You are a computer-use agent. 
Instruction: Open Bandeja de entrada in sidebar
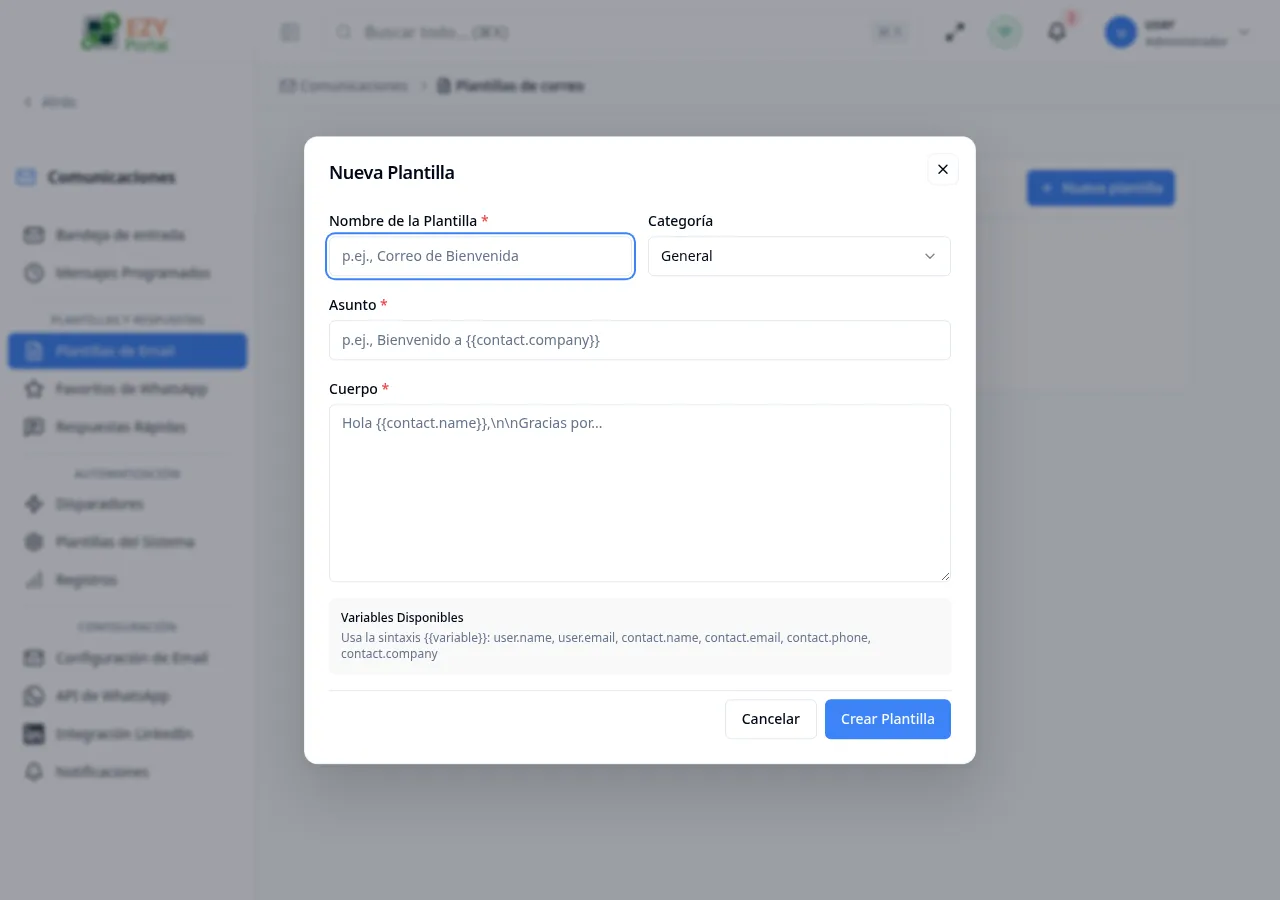pyautogui.click(x=127, y=235)
